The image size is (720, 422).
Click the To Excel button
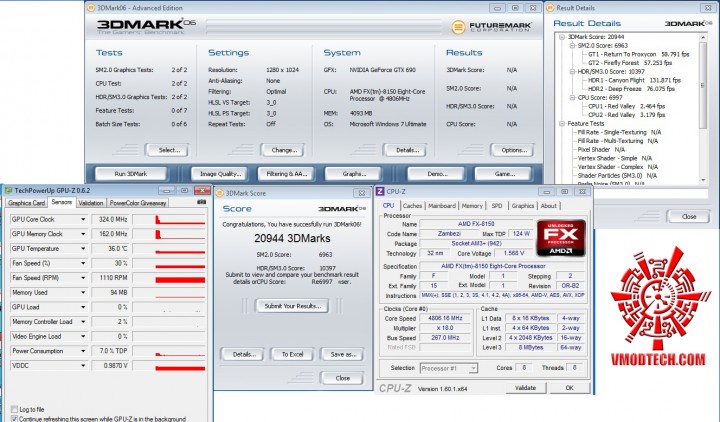pyautogui.click(x=292, y=354)
